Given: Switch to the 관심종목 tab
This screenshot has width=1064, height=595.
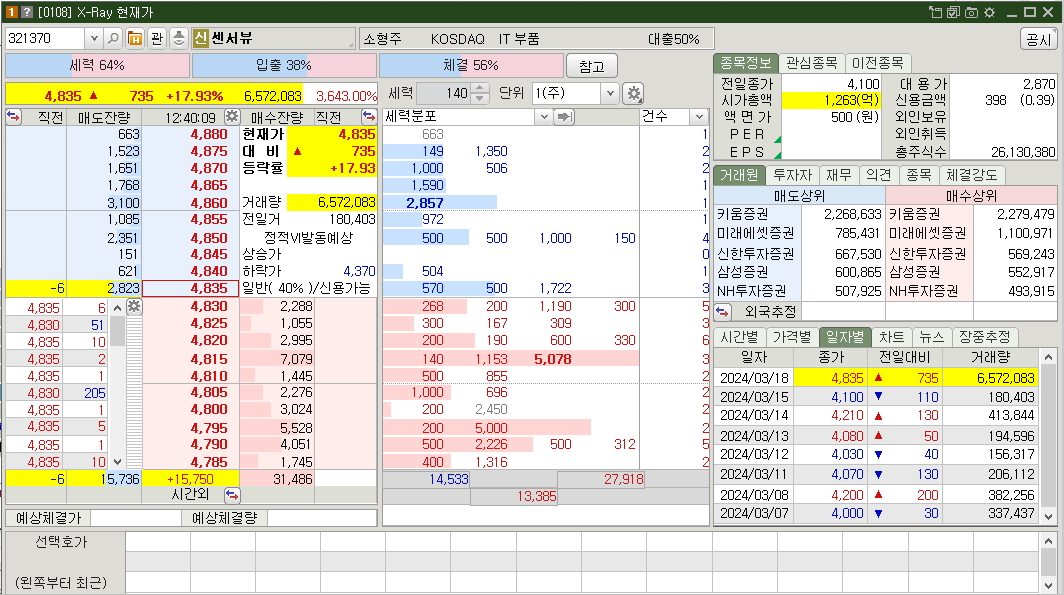Looking at the screenshot, I should [811, 63].
